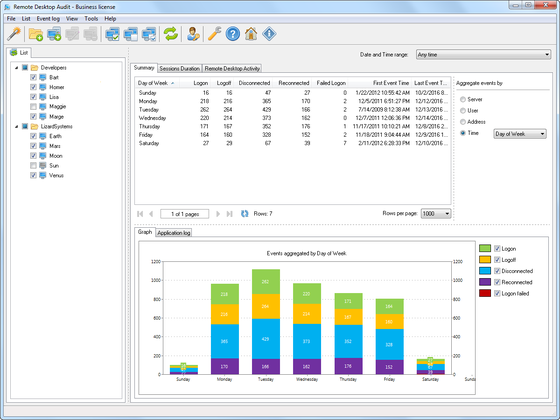Screen dimensions: 560x420
Task: Click the add computer toolbar icon
Action: pyautogui.click(x=54, y=34)
